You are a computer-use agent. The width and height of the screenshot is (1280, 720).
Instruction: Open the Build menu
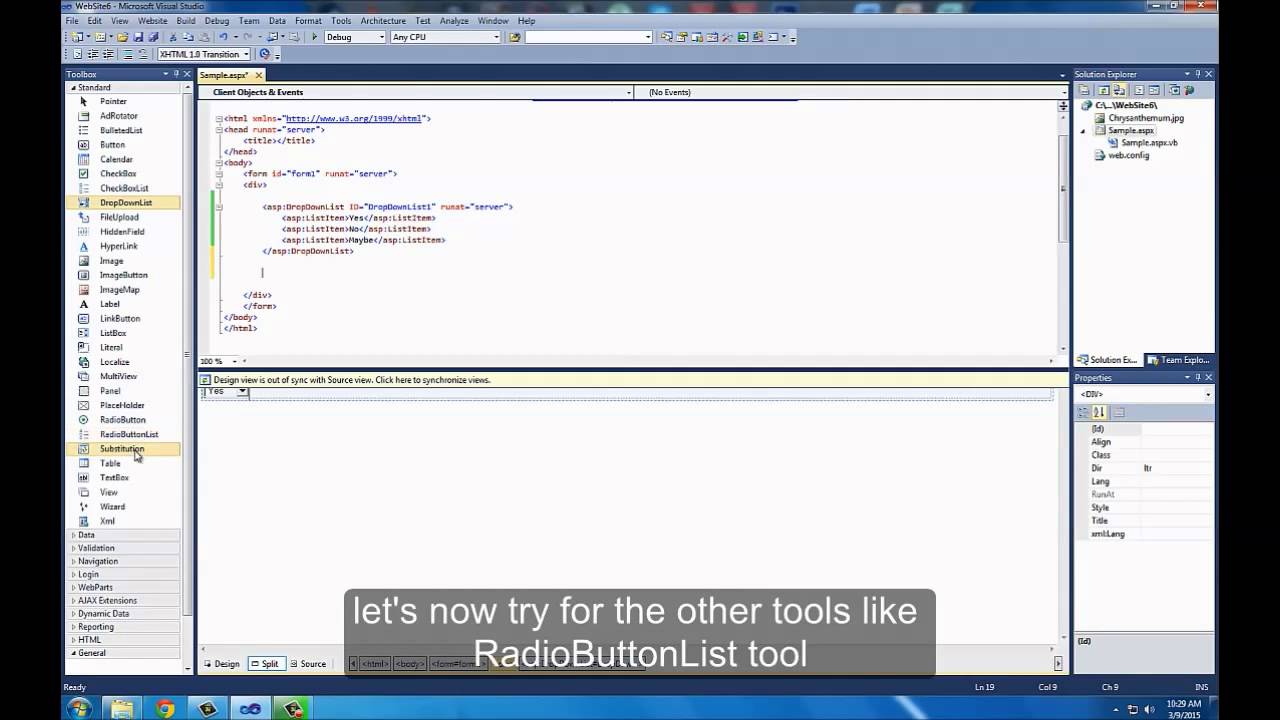(186, 20)
